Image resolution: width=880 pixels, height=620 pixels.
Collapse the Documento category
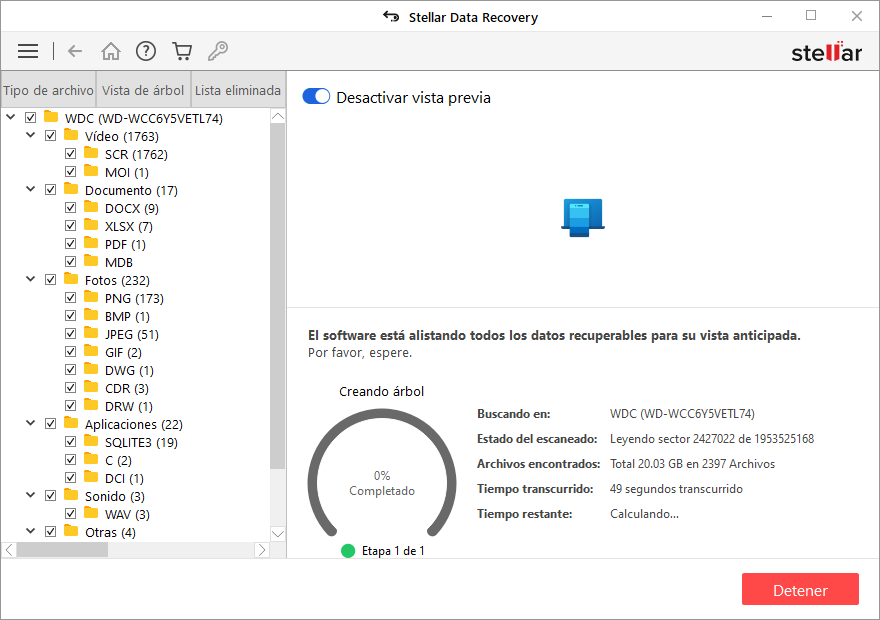coord(31,189)
